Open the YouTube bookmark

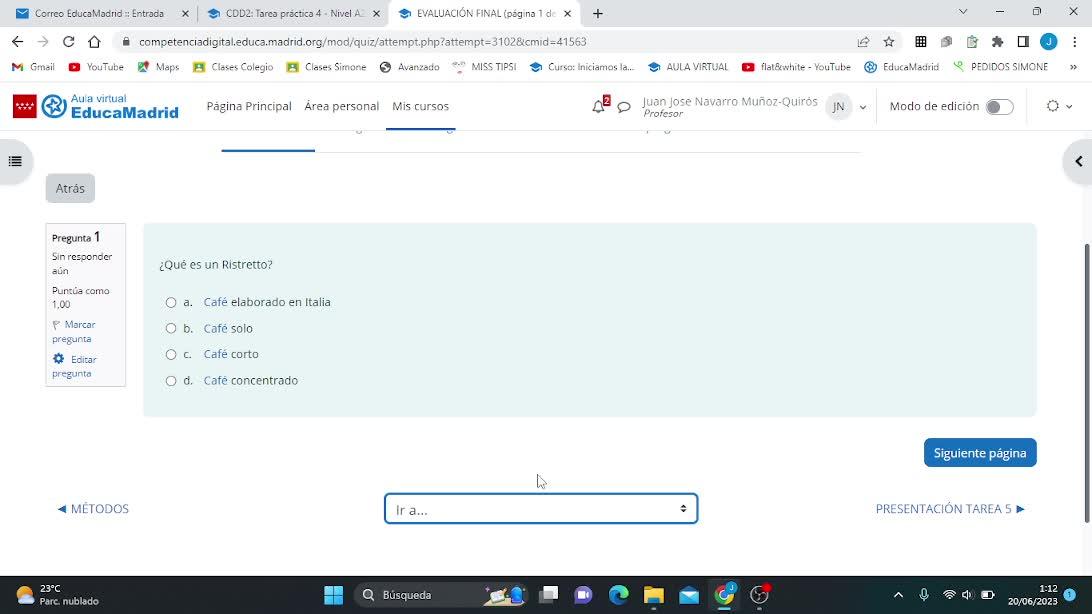pos(96,67)
